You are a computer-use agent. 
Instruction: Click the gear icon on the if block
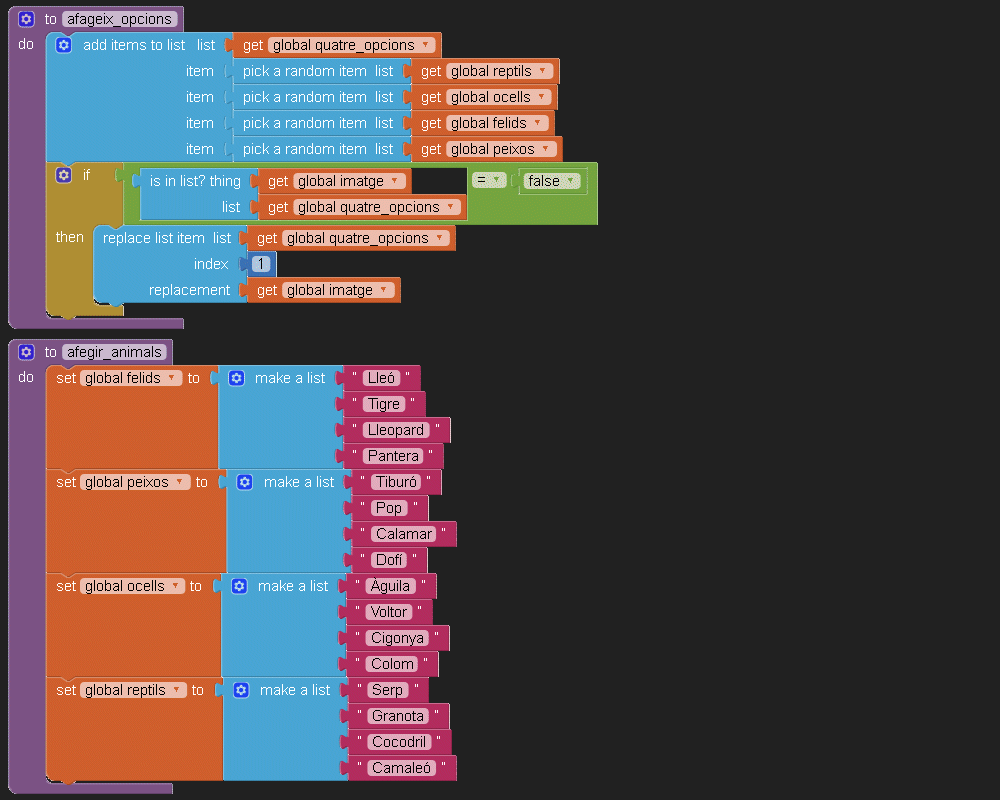[64, 175]
